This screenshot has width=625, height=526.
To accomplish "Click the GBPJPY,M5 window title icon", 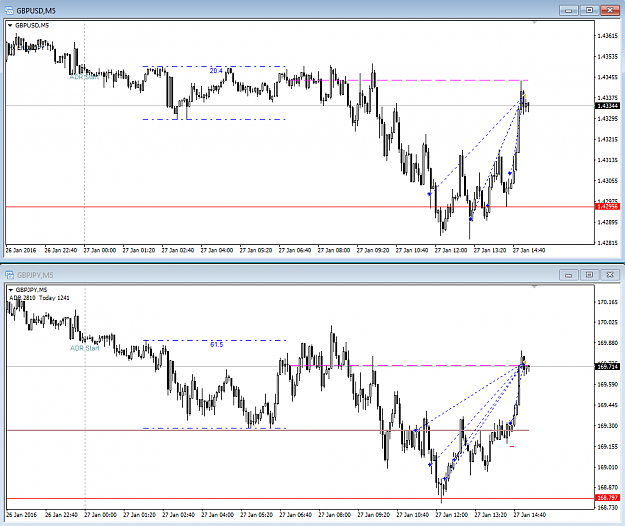I will [10, 275].
